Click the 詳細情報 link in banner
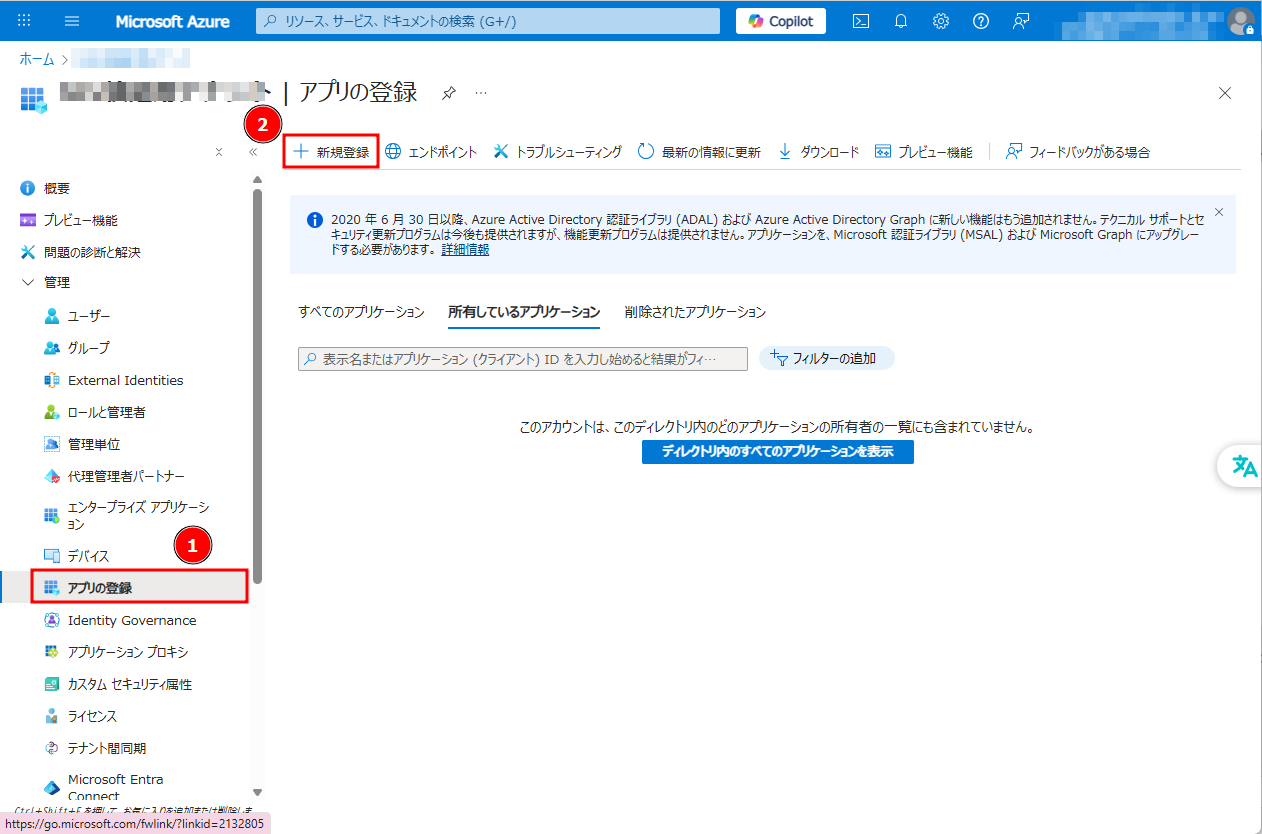1262x834 pixels. click(465, 250)
